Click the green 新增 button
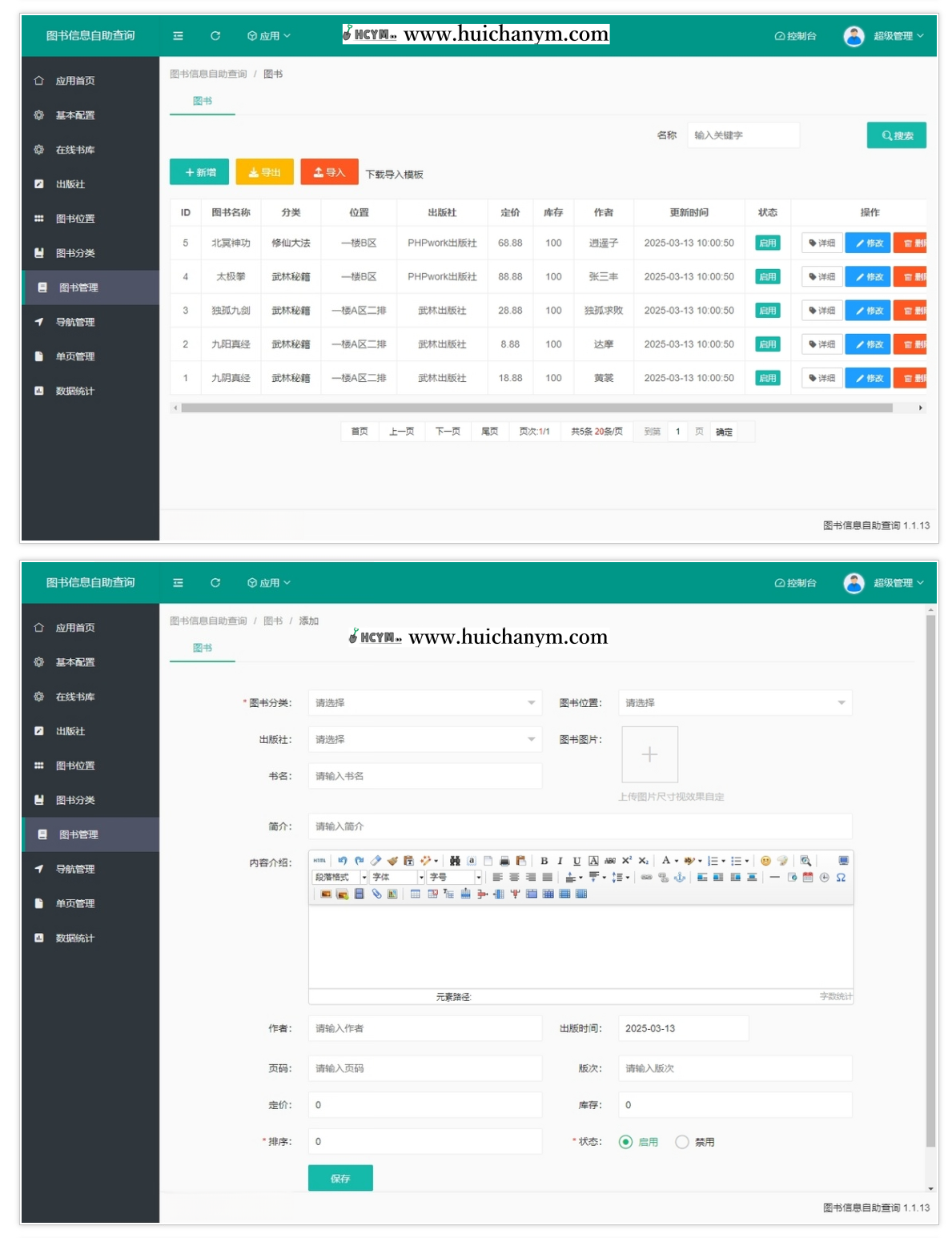The height and width of the screenshot is (1238, 952). pyautogui.click(x=199, y=172)
